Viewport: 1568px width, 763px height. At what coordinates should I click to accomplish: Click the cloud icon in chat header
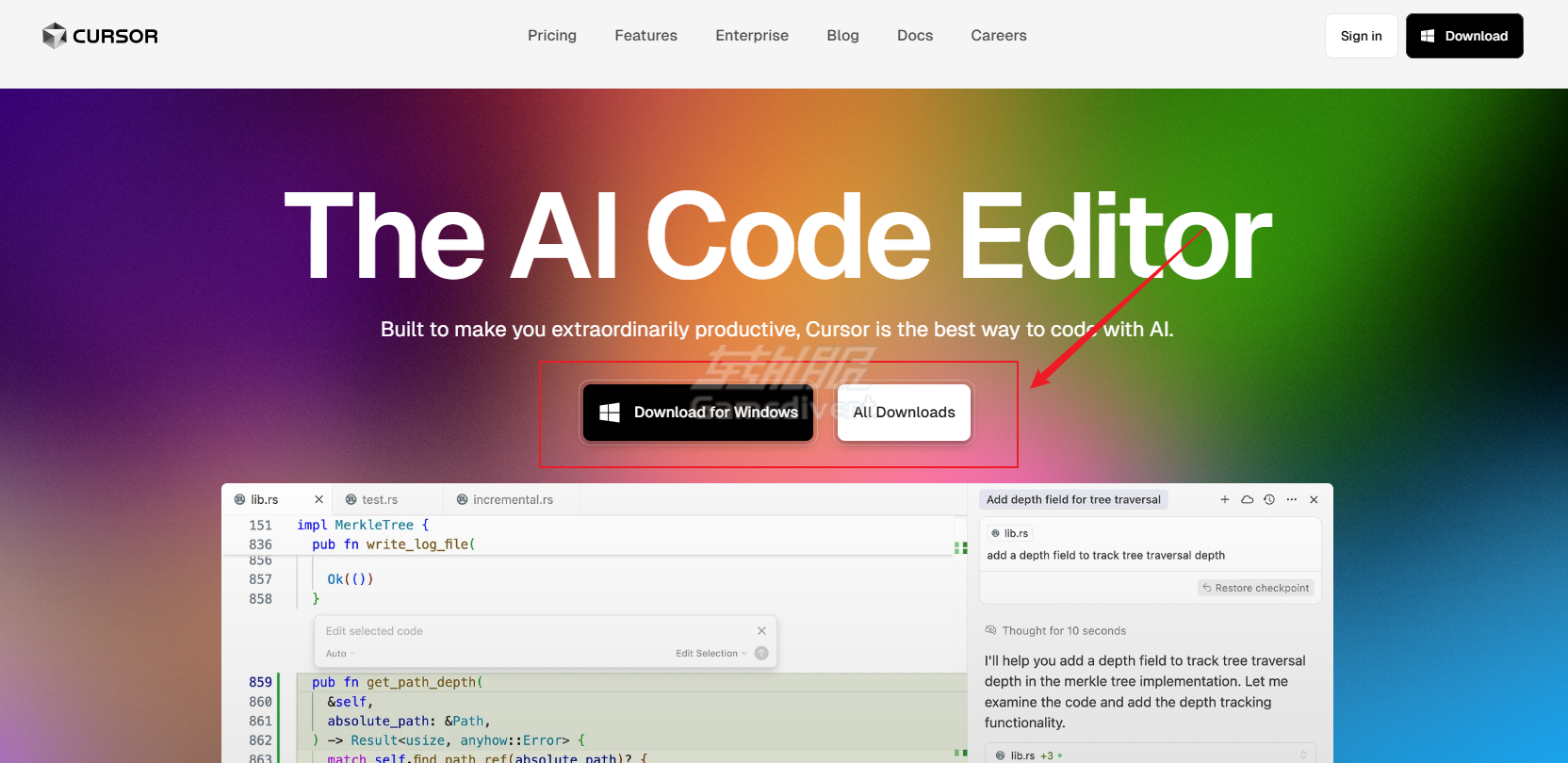click(x=1247, y=500)
